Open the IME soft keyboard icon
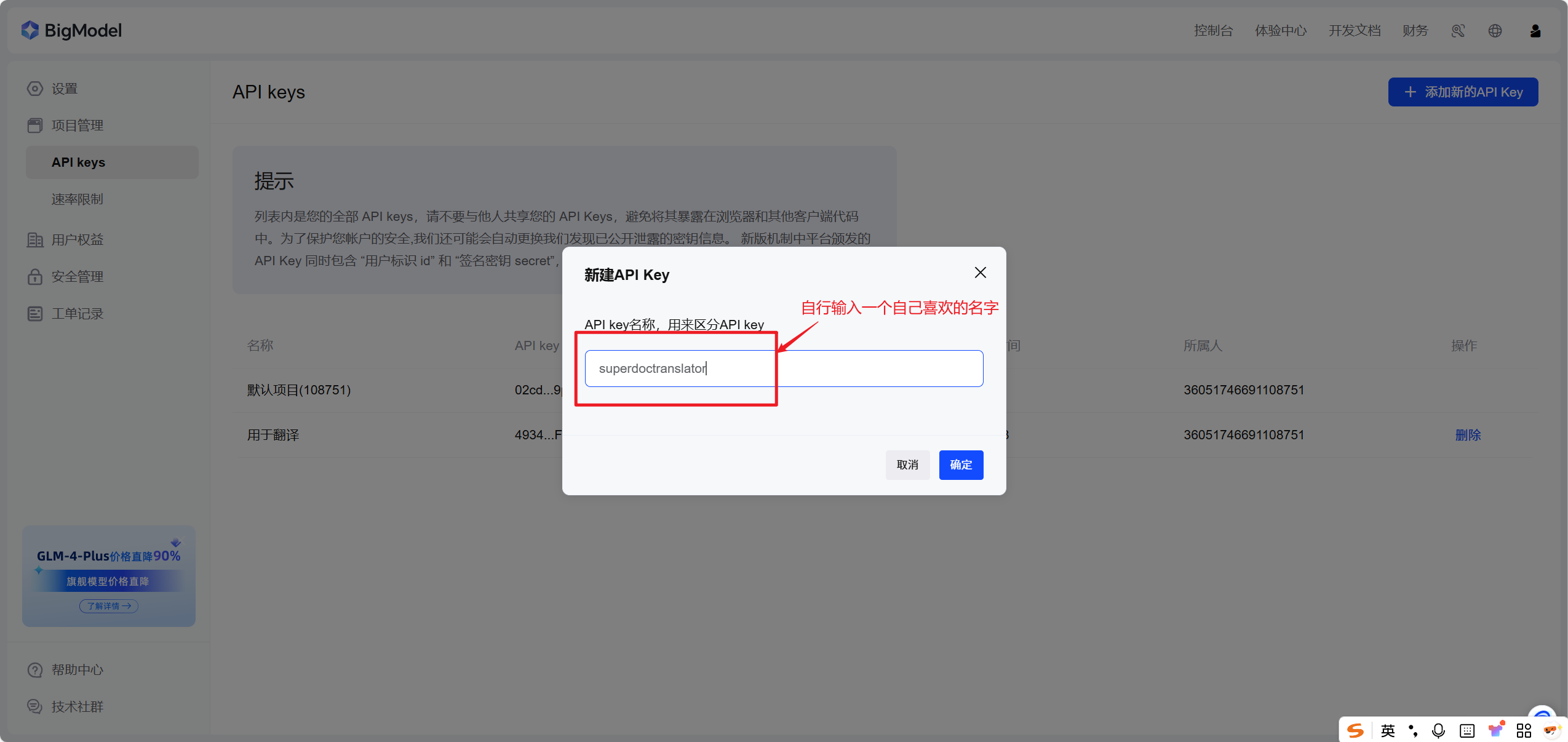1568x742 pixels. point(1467,730)
